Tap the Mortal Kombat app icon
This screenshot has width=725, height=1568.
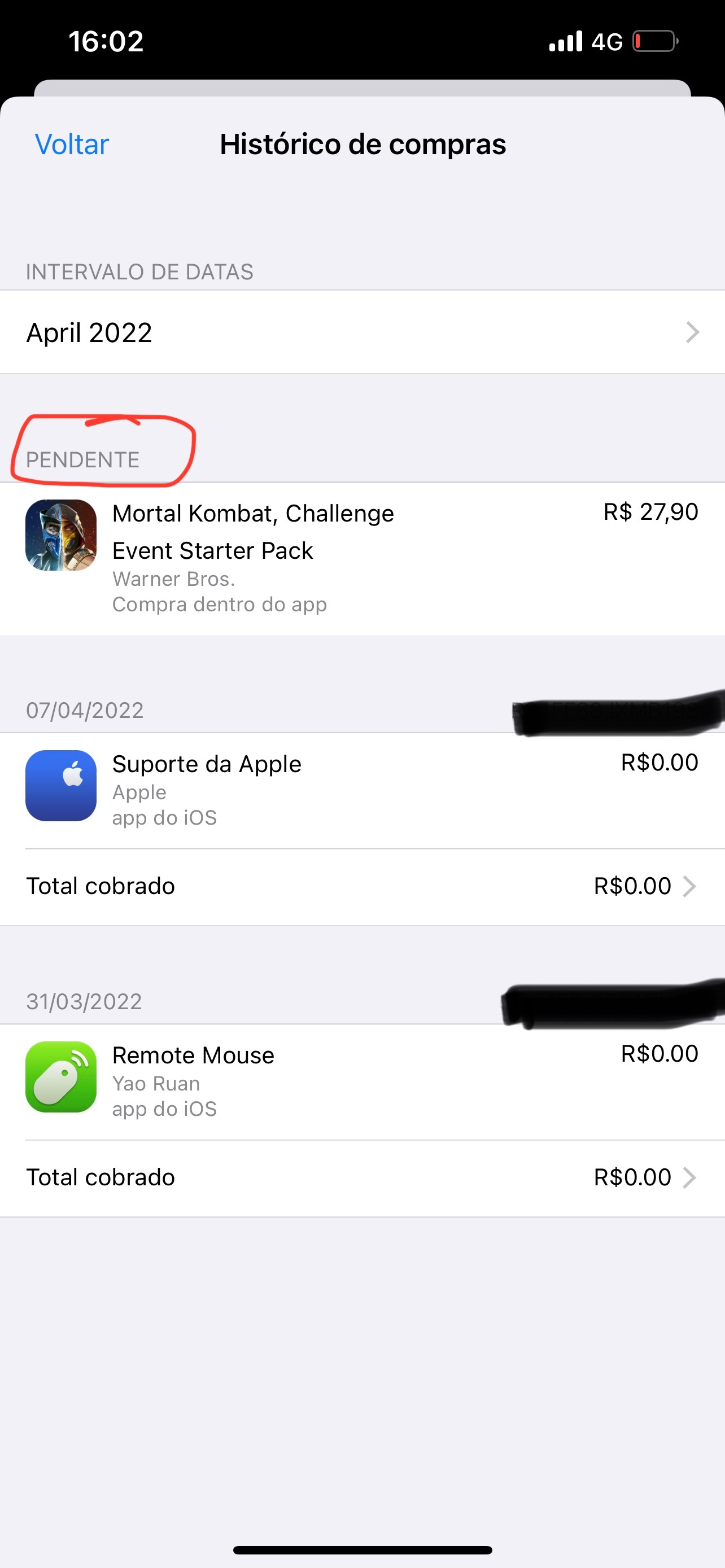pyautogui.click(x=61, y=535)
